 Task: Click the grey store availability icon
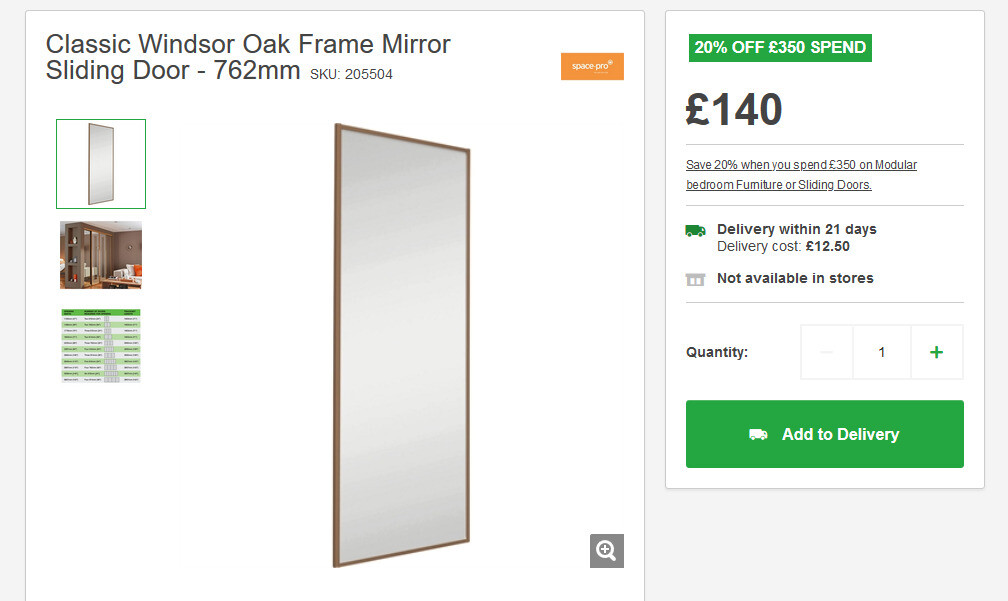click(x=695, y=279)
